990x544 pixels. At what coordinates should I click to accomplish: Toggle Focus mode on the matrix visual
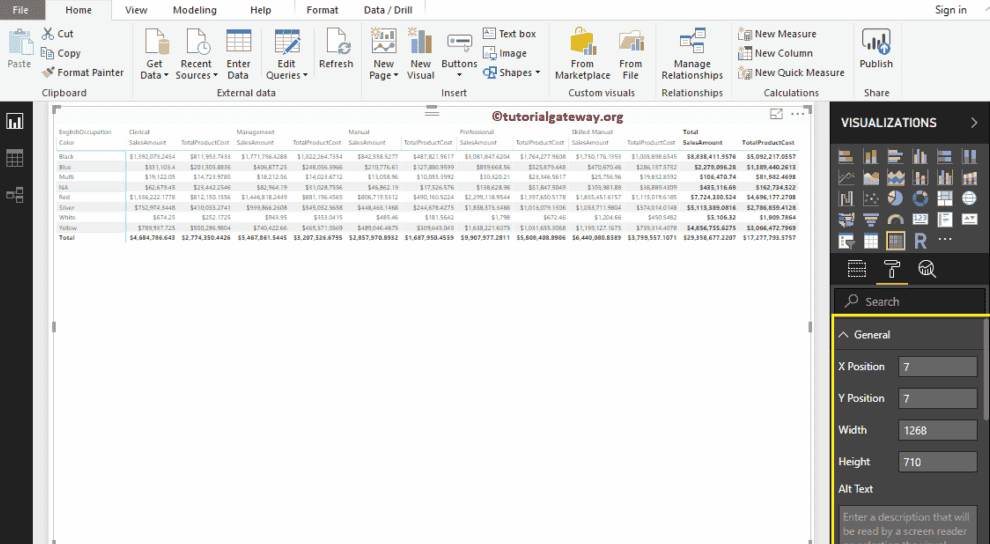tap(776, 114)
